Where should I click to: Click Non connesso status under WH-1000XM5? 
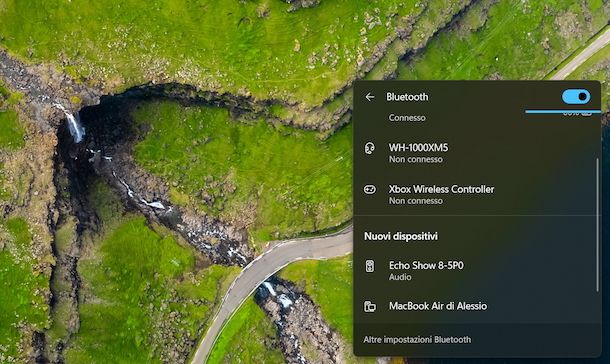click(415, 159)
